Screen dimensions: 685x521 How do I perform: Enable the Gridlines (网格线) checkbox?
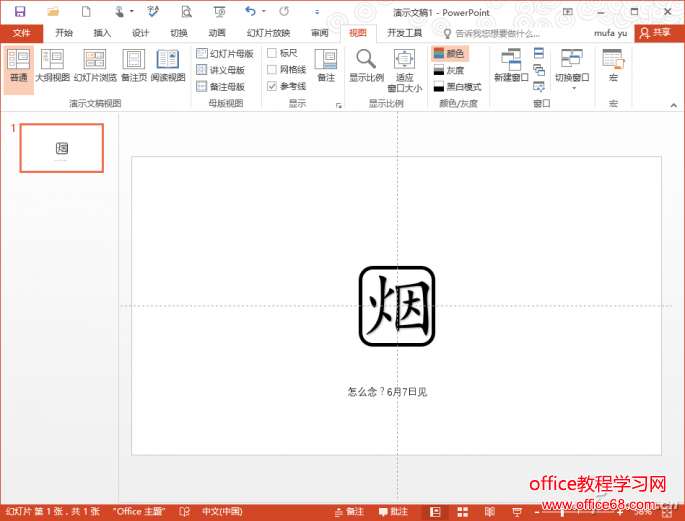[272, 70]
